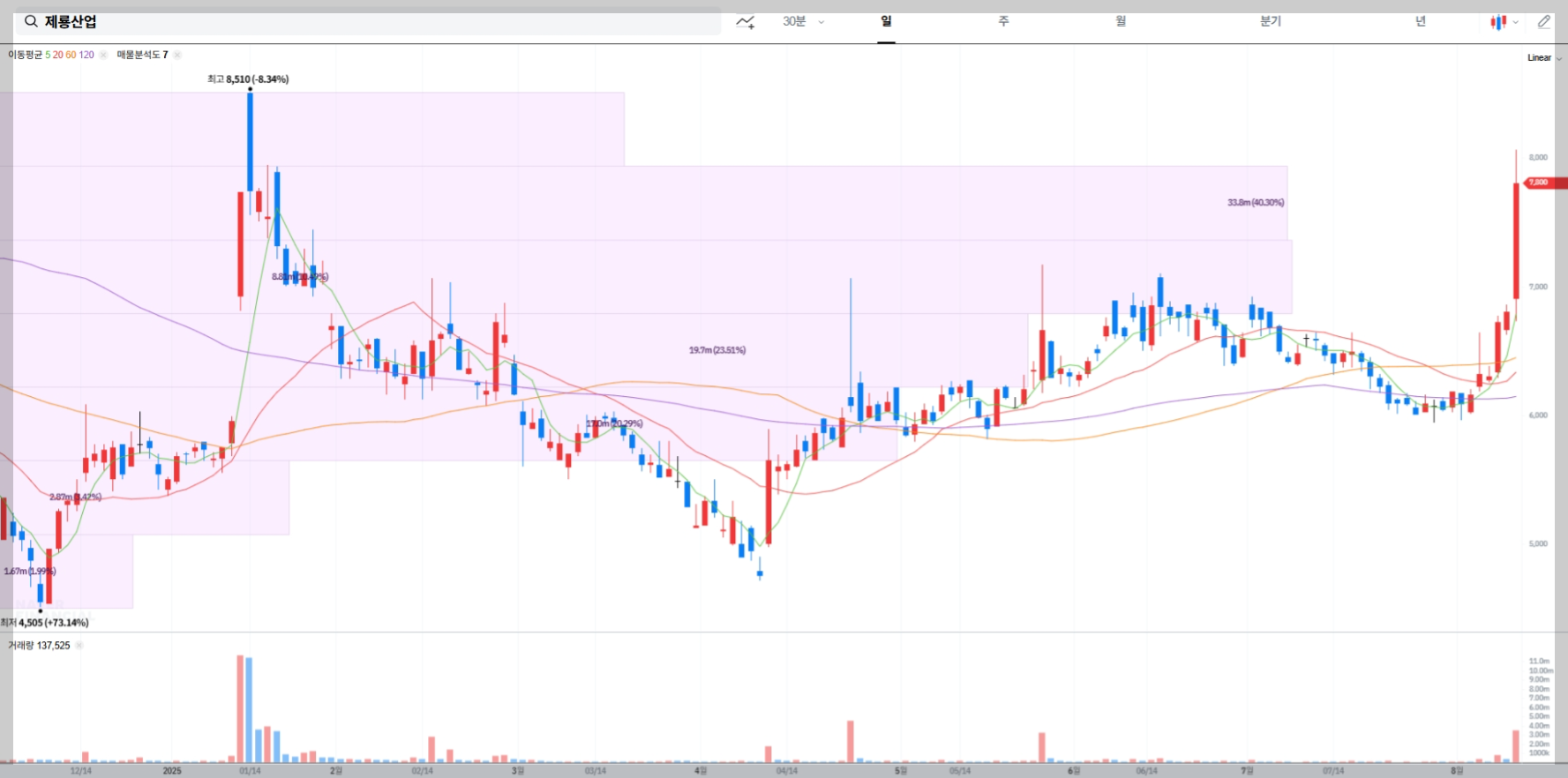Screen dimensions: 1568x778
Task: Open the pencil drawing tool
Action: click(x=1543, y=22)
